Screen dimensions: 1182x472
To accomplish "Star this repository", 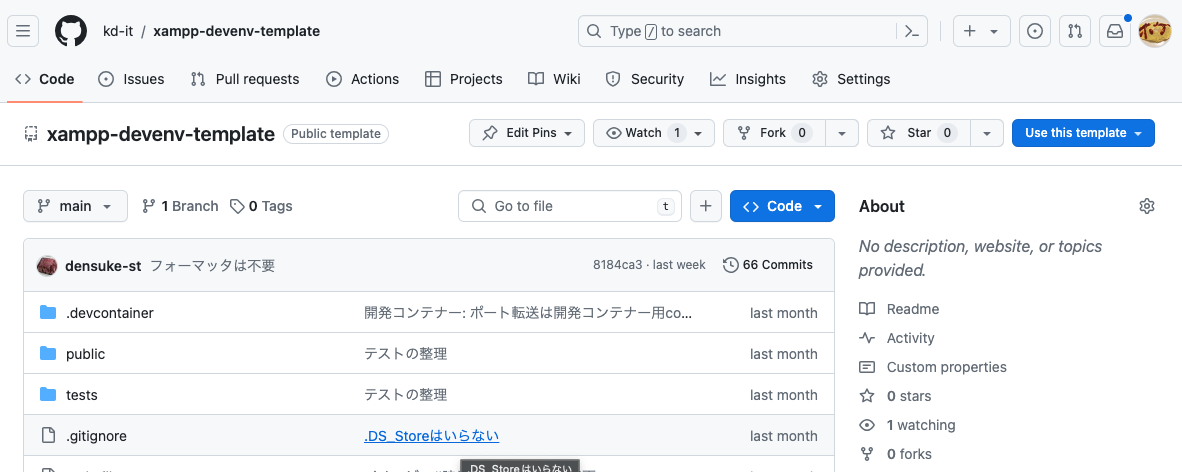I will pyautogui.click(x=919, y=133).
